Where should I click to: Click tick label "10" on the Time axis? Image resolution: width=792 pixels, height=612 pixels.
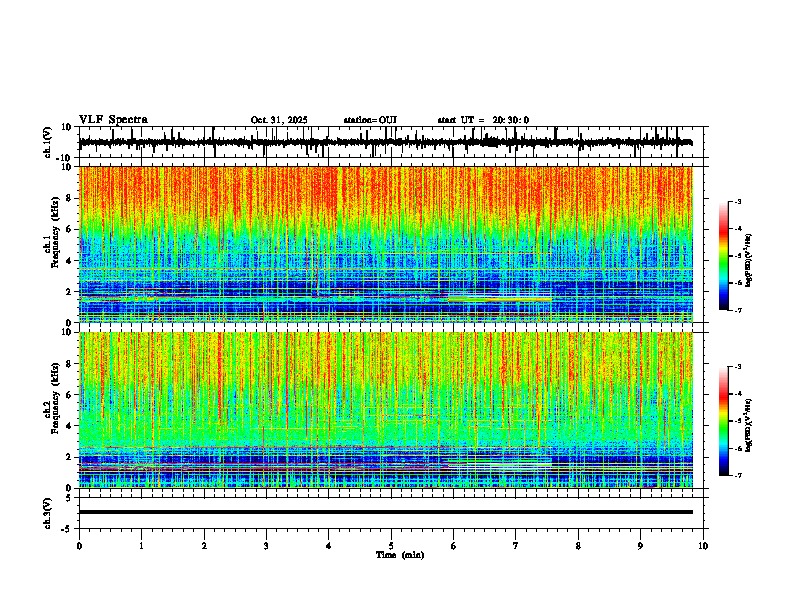(703, 546)
